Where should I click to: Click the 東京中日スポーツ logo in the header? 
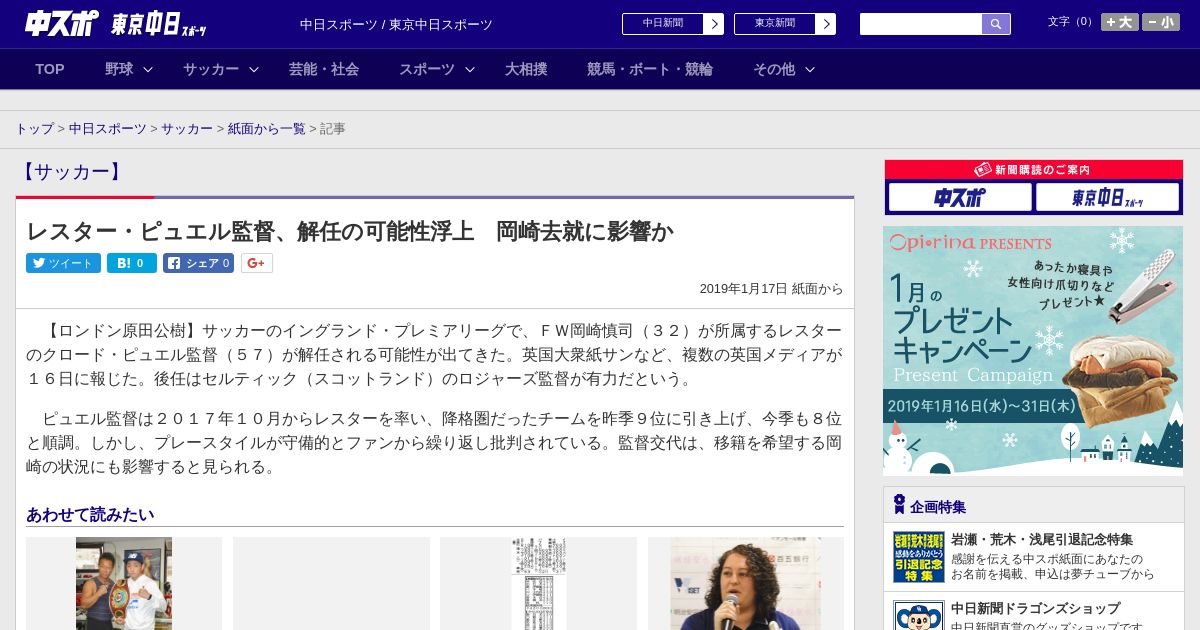(159, 25)
